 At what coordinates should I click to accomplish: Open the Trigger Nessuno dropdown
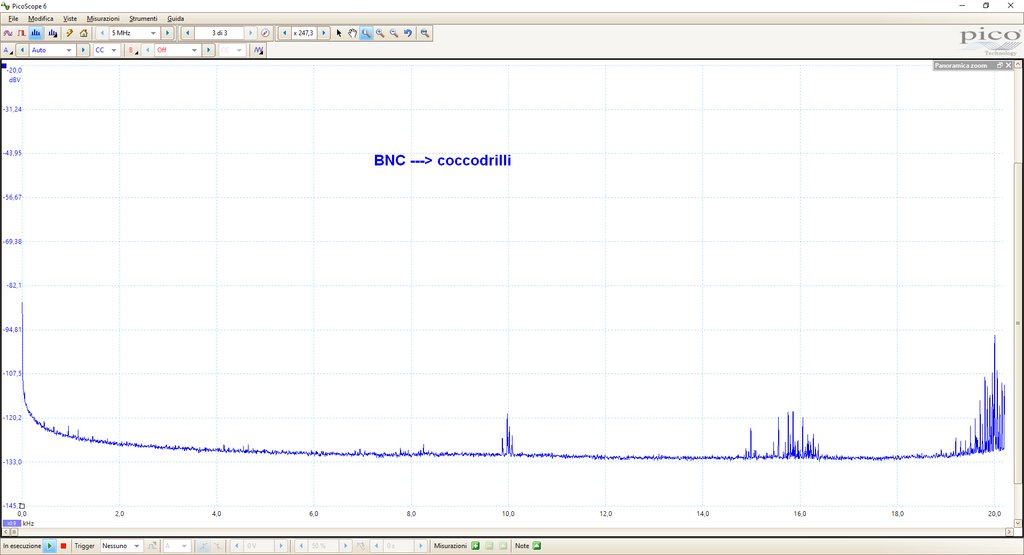tap(121, 546)
